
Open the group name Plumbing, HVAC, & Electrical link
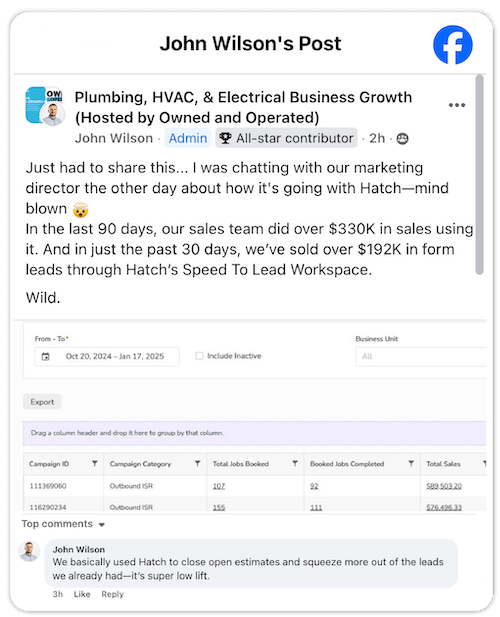click(x=243, y=107)
